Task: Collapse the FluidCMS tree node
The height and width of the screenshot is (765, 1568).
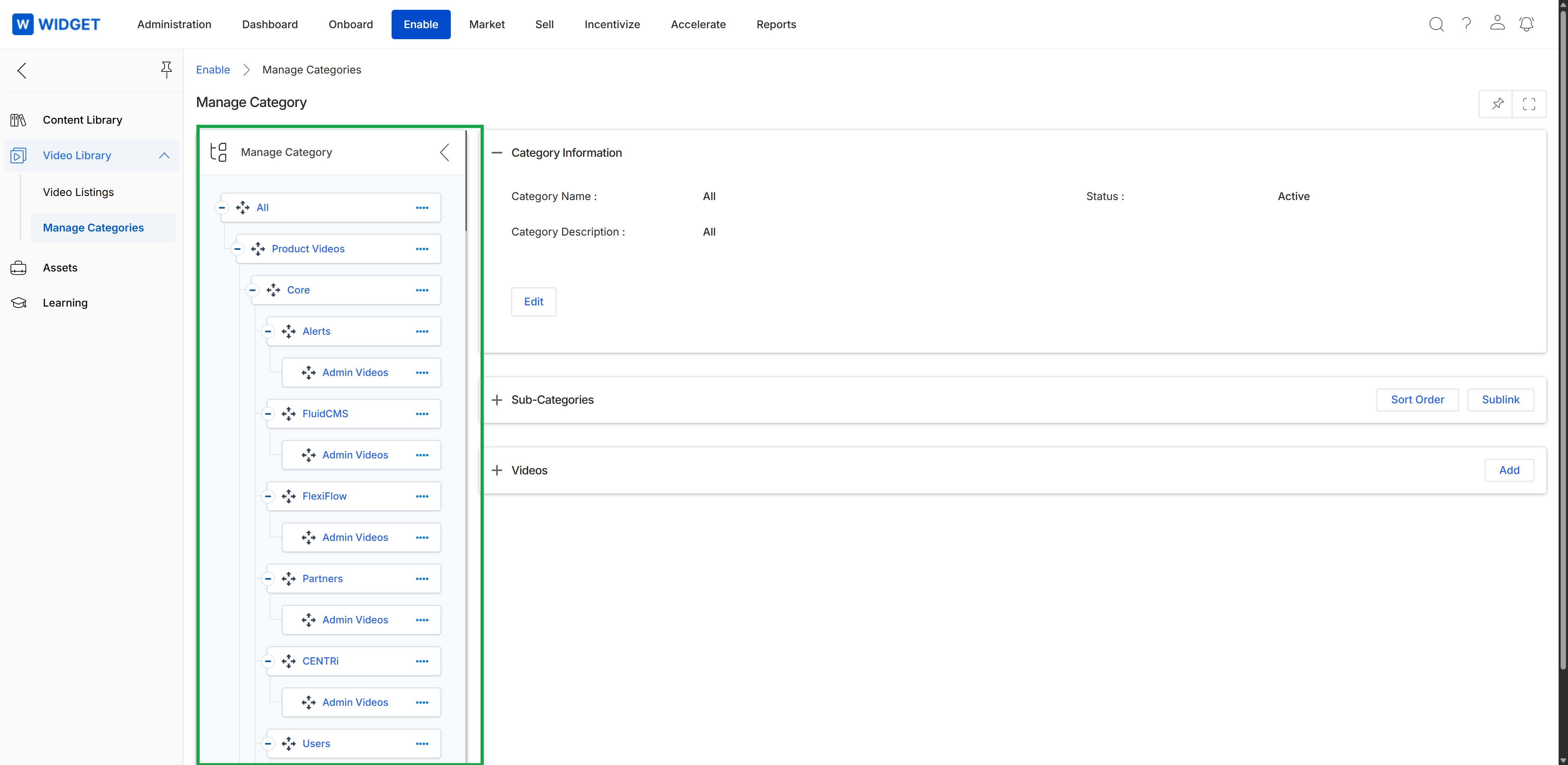Action: point(268,414)
